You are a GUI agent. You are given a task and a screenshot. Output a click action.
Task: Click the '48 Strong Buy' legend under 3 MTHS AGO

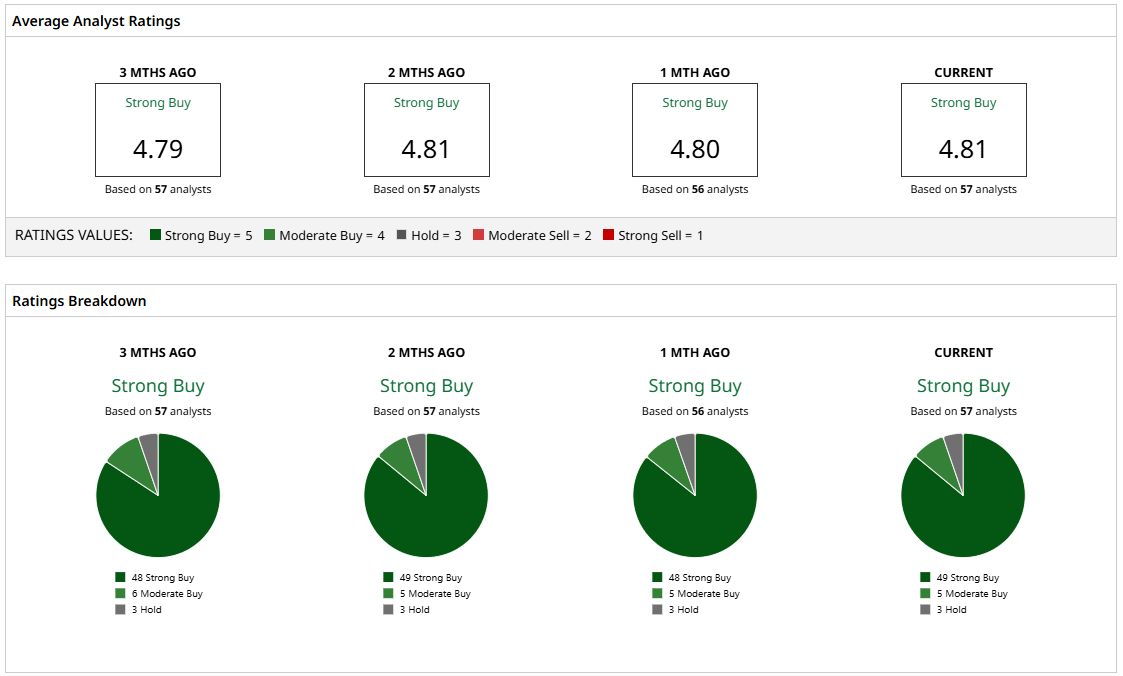[x=155, y=577]
